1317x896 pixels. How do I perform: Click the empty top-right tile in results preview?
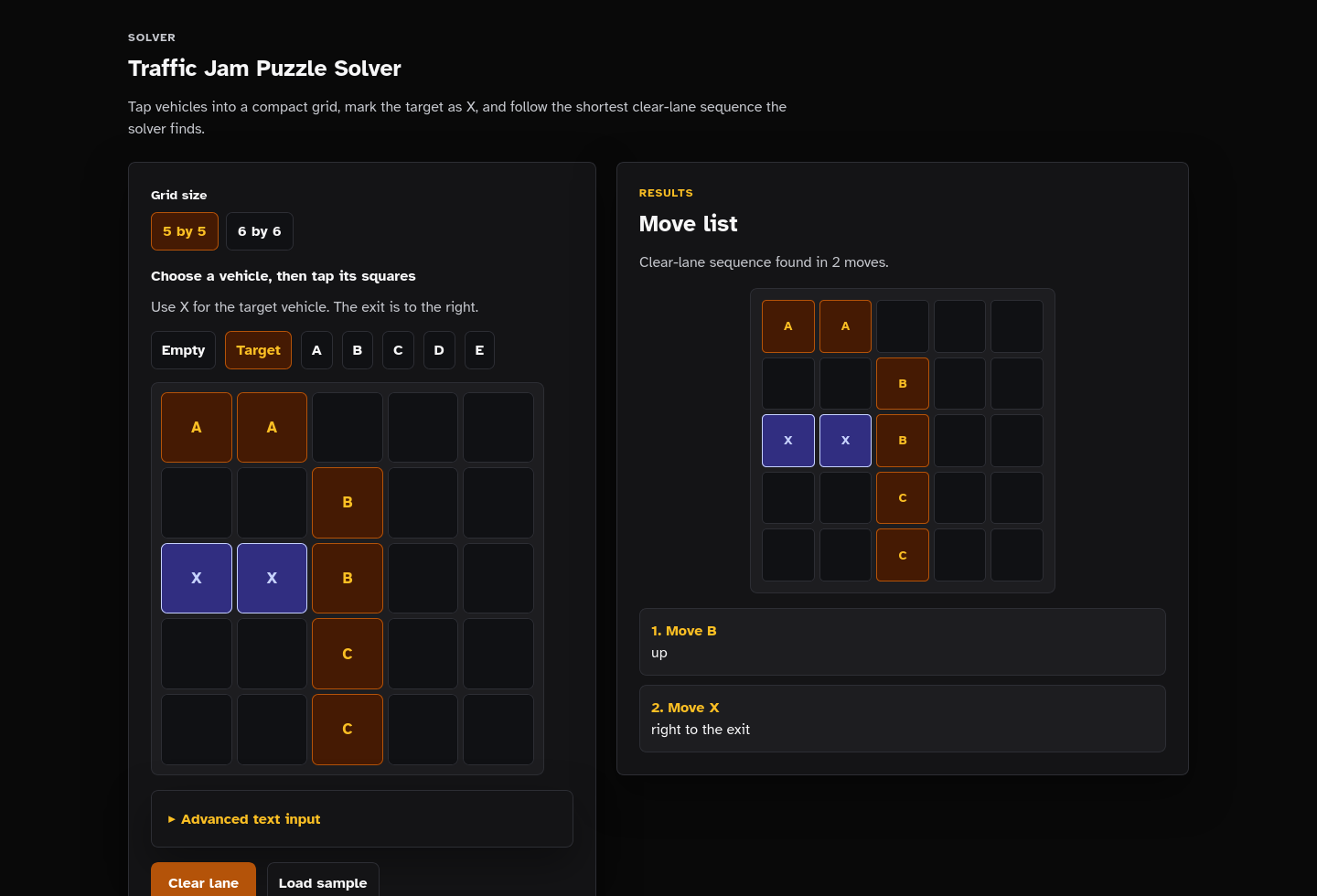[x=1017, y=326]
